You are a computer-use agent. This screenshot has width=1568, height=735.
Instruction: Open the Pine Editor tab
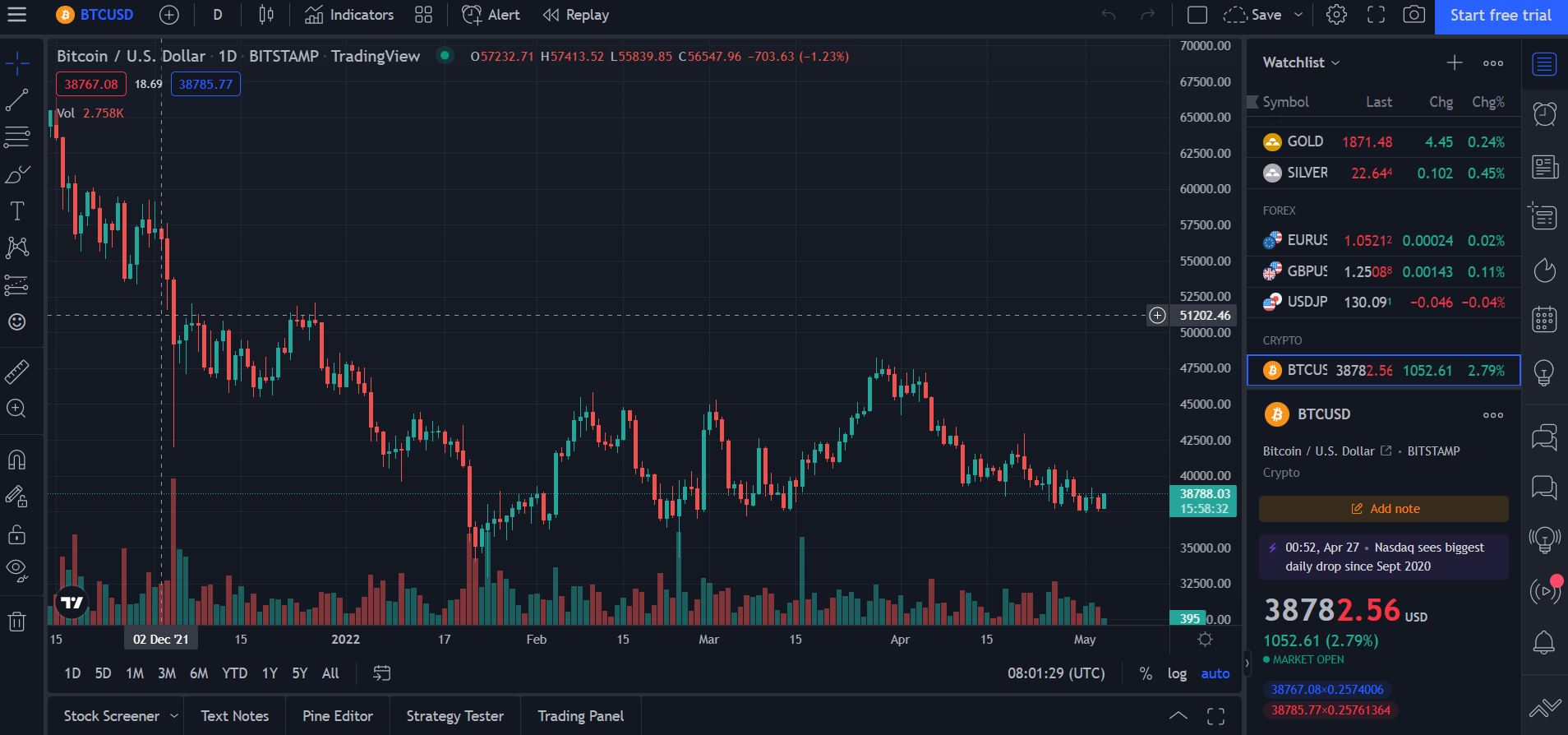click(x=338, y=716)
